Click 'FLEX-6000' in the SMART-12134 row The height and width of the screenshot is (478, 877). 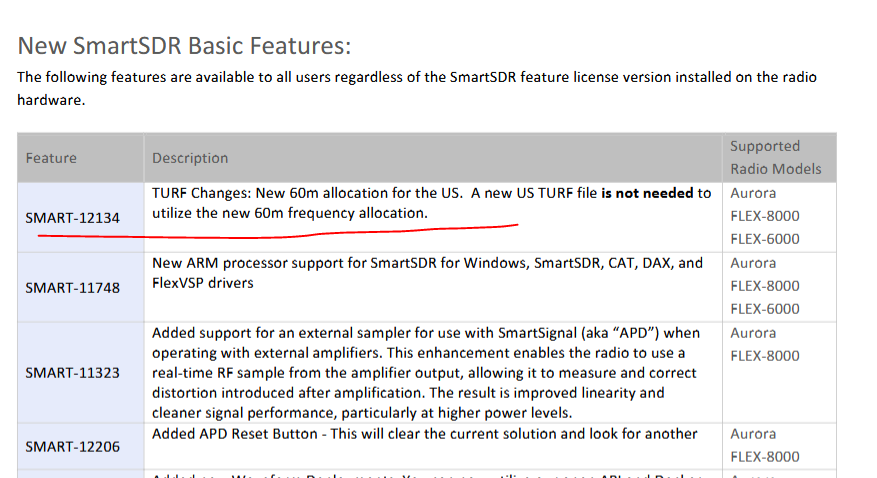(x=765, y=239)
